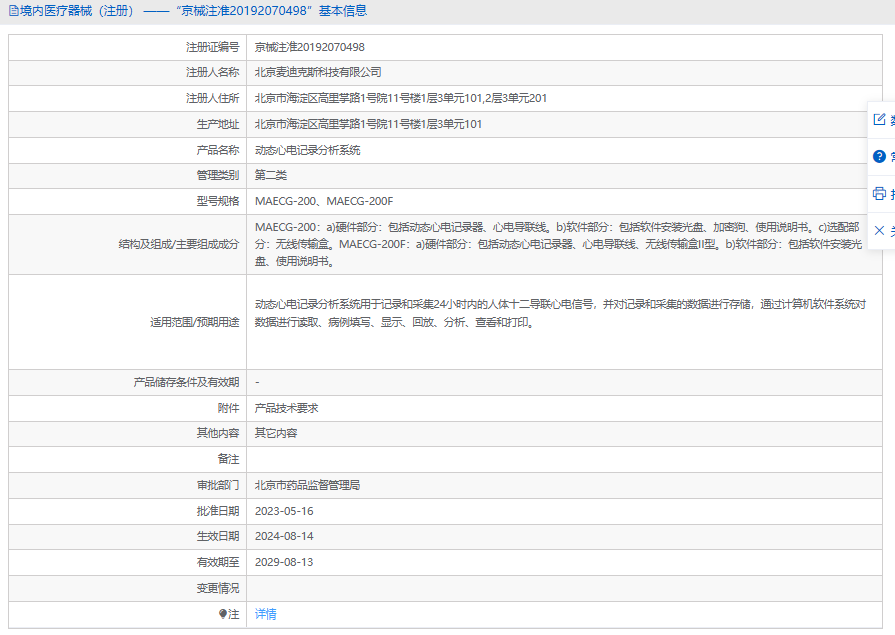Screen dimensions: 895x635
Task: Click the 变更情况 label
Action: point(217,588)
